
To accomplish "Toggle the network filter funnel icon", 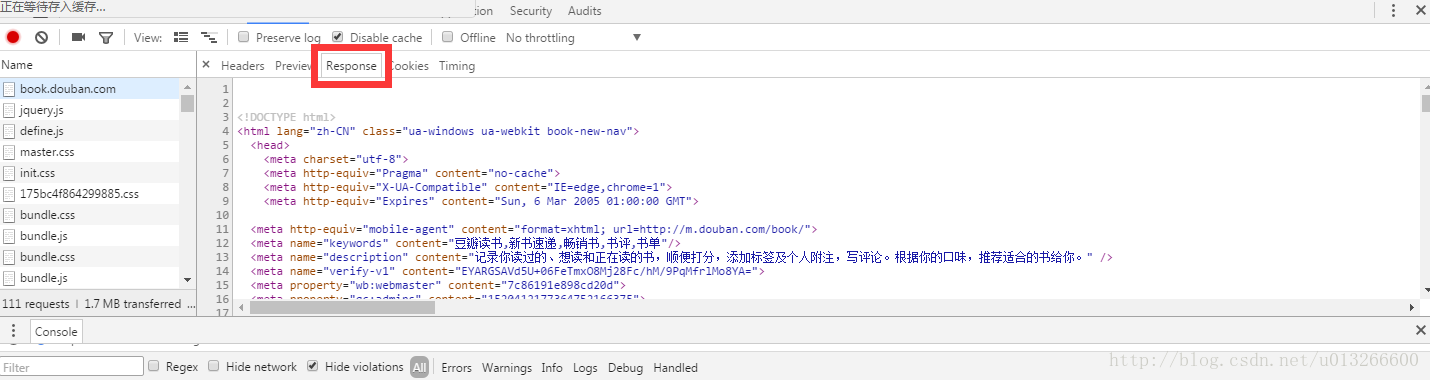I will click(x=105, y=38).
